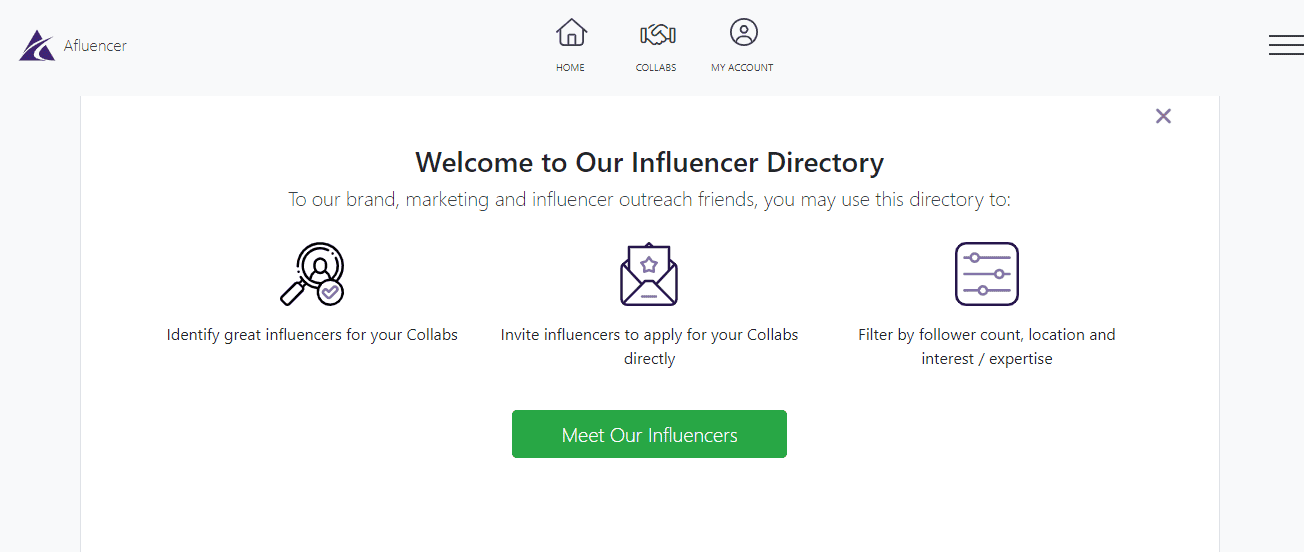Click the subtitle line beginning 'To our brand'
Viewport: 1304px width, 552px height.
pos(649,200)
